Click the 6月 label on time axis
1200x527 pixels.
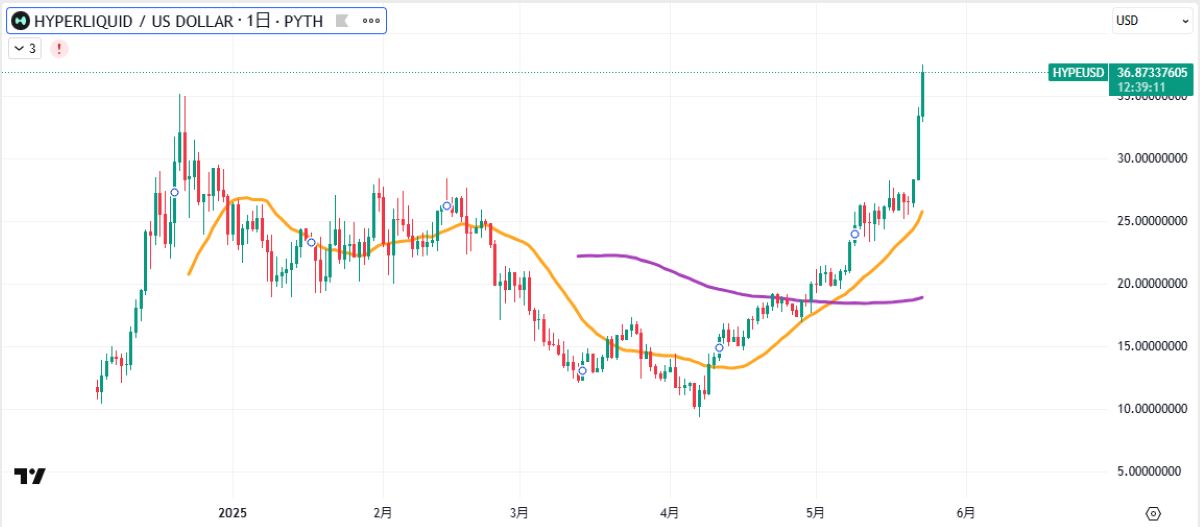(x=966, y=512)
